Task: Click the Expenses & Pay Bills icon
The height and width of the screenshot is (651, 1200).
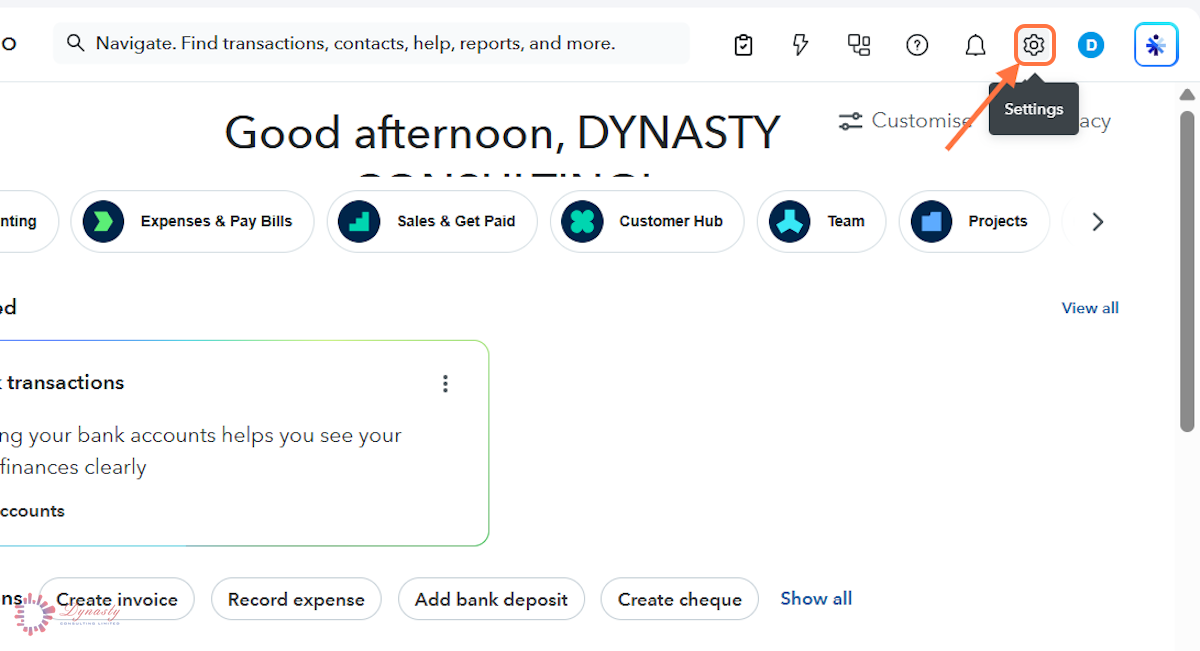Action: (x=104, y=221)
